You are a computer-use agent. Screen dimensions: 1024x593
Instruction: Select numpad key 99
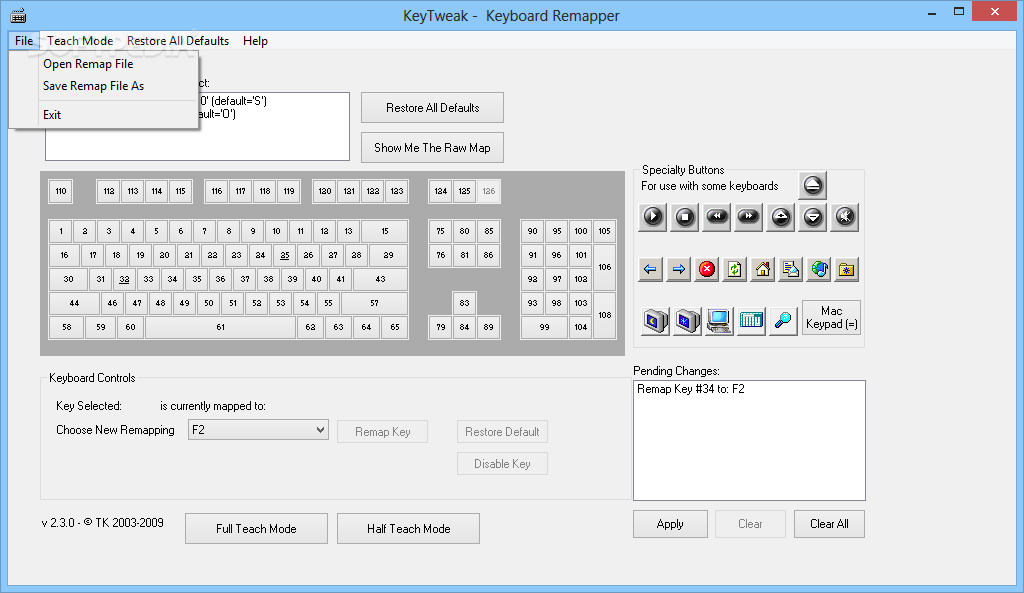point(545,327)
